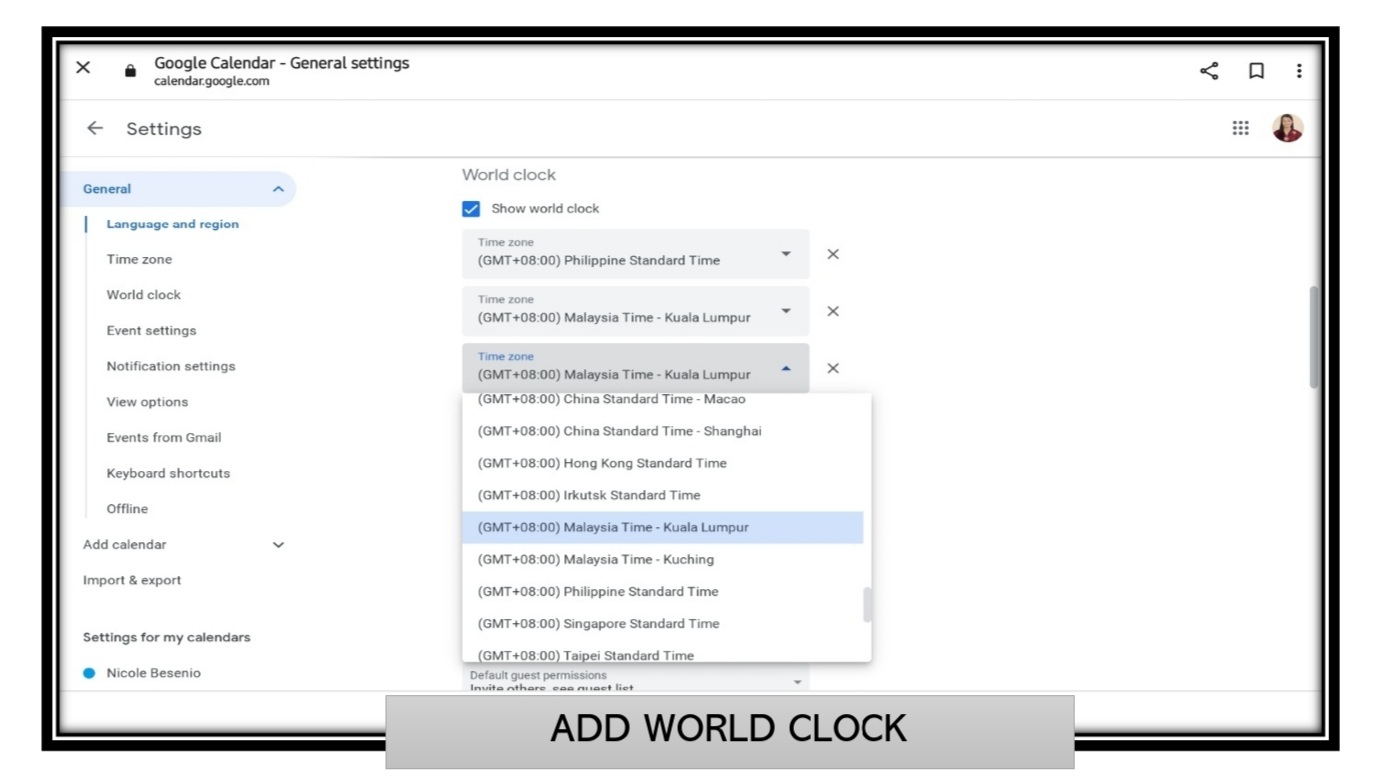Jump to World clock in the sidebar
Screen dimensions: 1375x780
pyautogui.click(x=144, y=295)
